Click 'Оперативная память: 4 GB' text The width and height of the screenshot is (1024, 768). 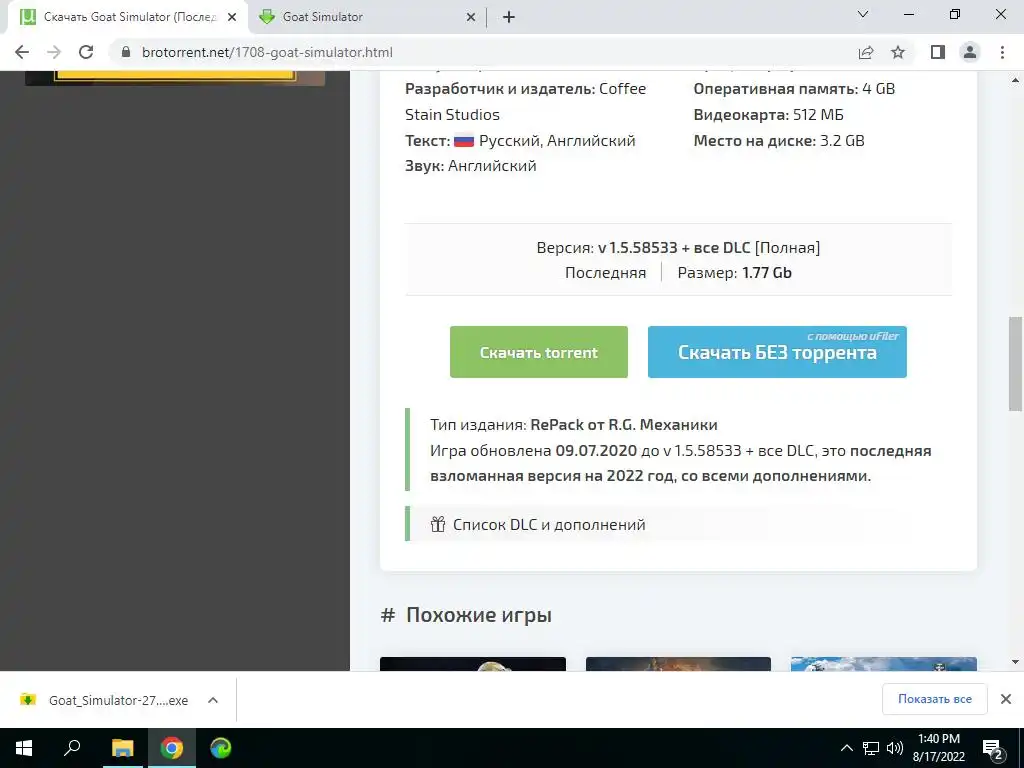tap(794, 89)
